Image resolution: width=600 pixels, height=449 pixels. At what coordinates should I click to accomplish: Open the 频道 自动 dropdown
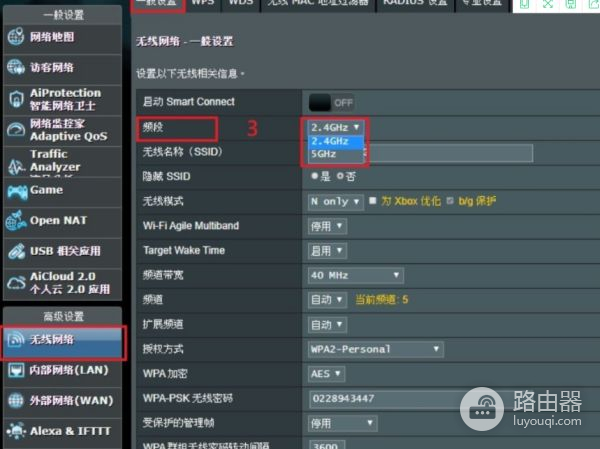[x=327, y=300]
